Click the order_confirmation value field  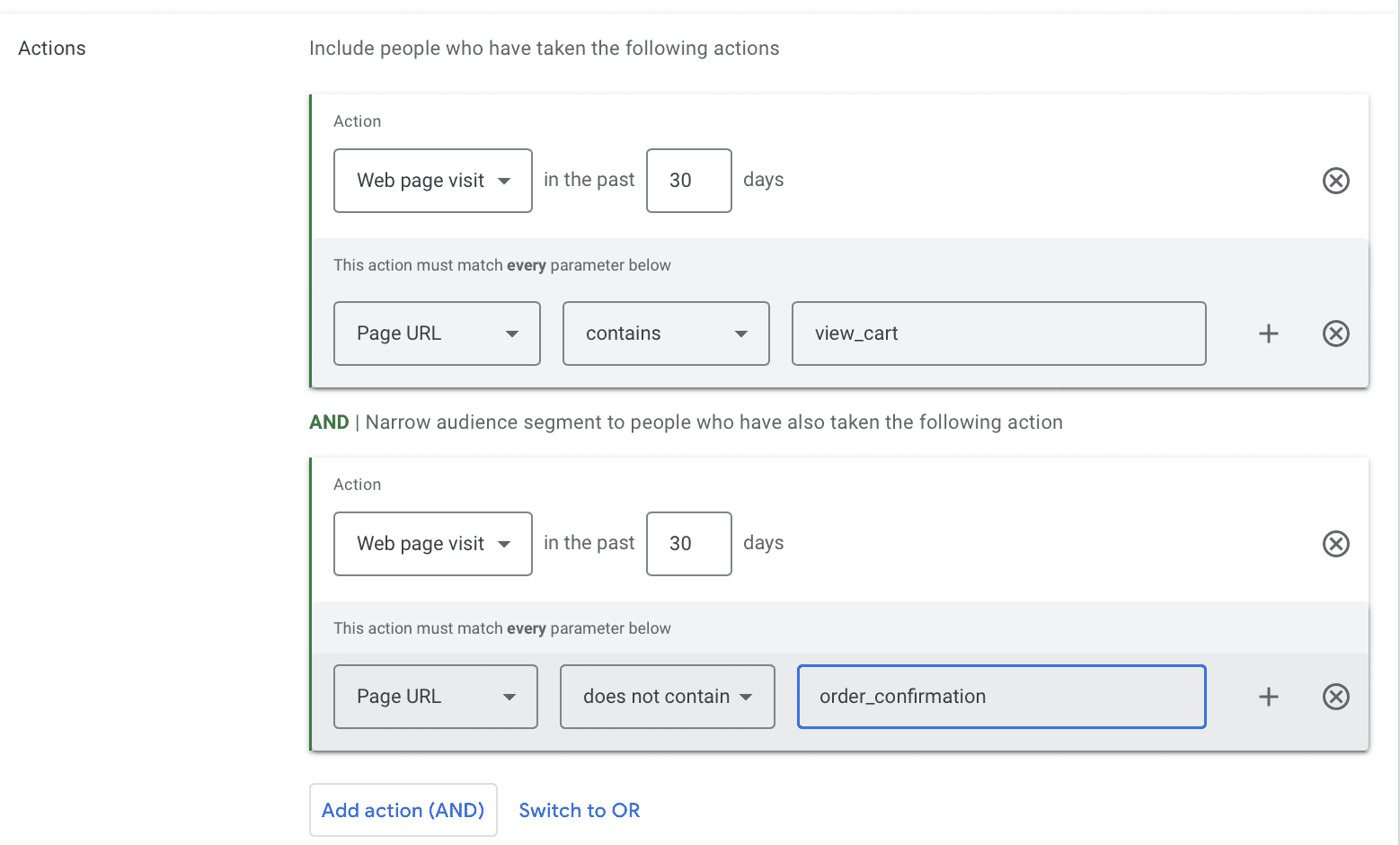1002,697
